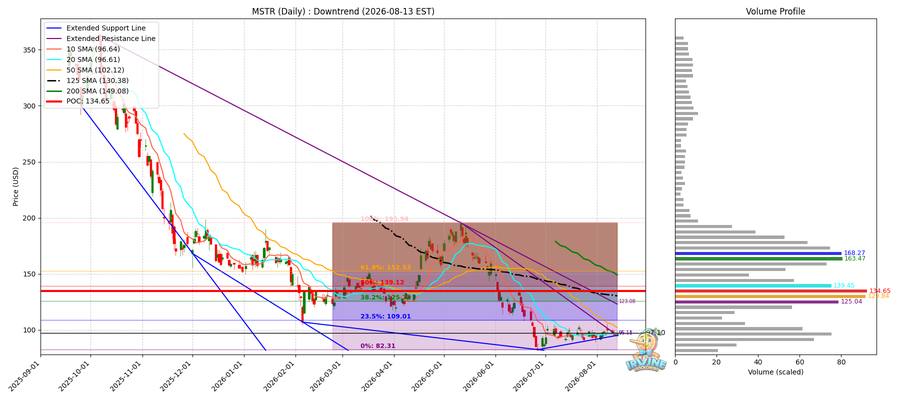The width and height of the screenshot is (900, 400).
Task: Click the 38.2% Fibonacci level label
Action: [386, 298]
